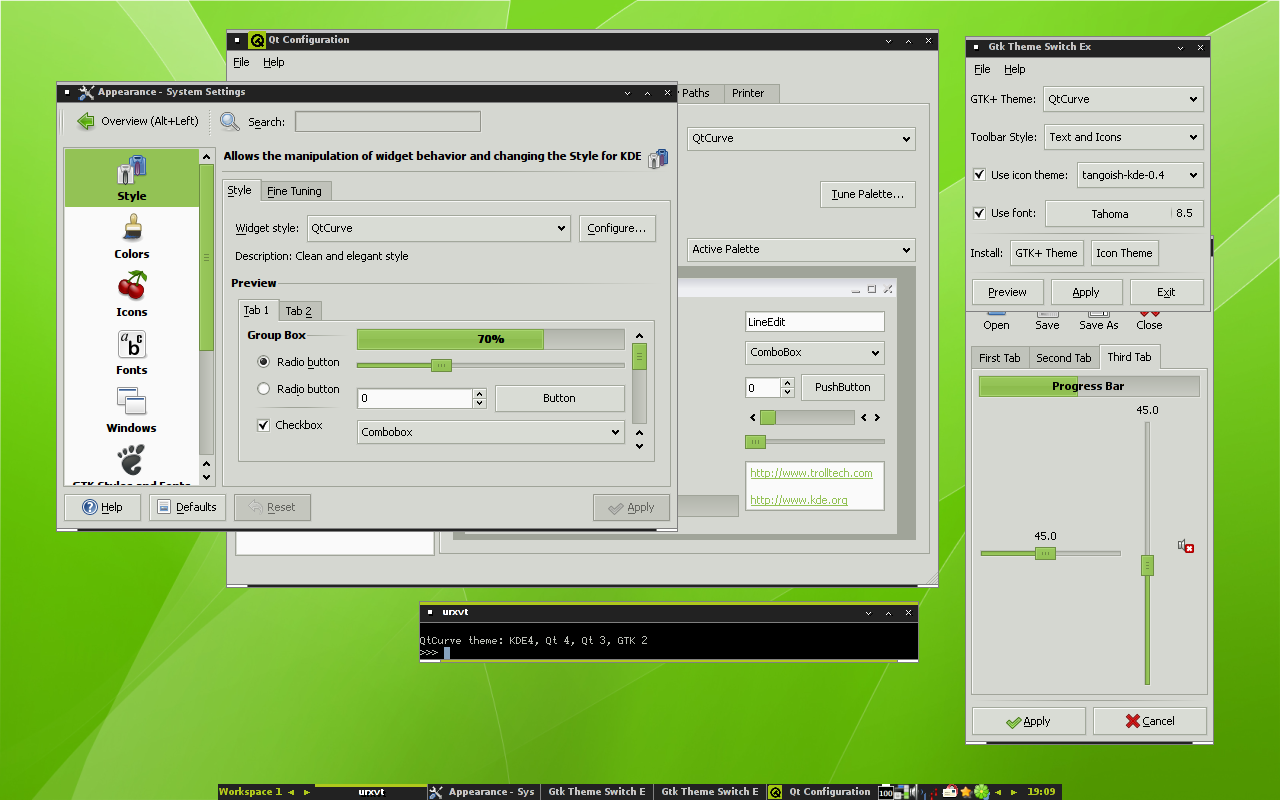Click the battery 100 tray icon

[886, 792]
